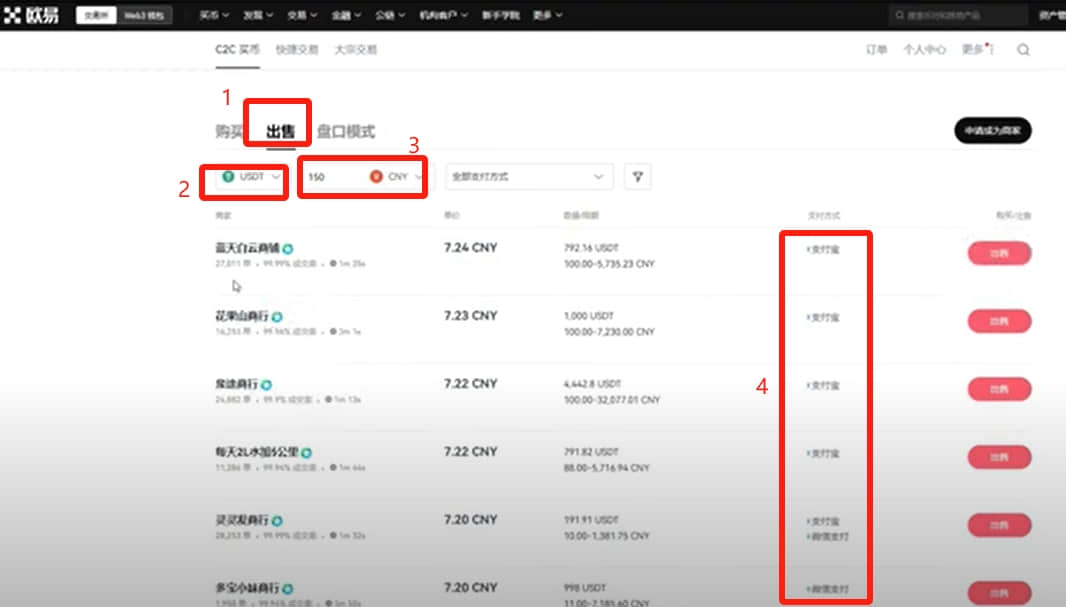Open the 全部支付方式 payment method dropdown
This screenshot has width=1066, height=607.
(529, 177)
